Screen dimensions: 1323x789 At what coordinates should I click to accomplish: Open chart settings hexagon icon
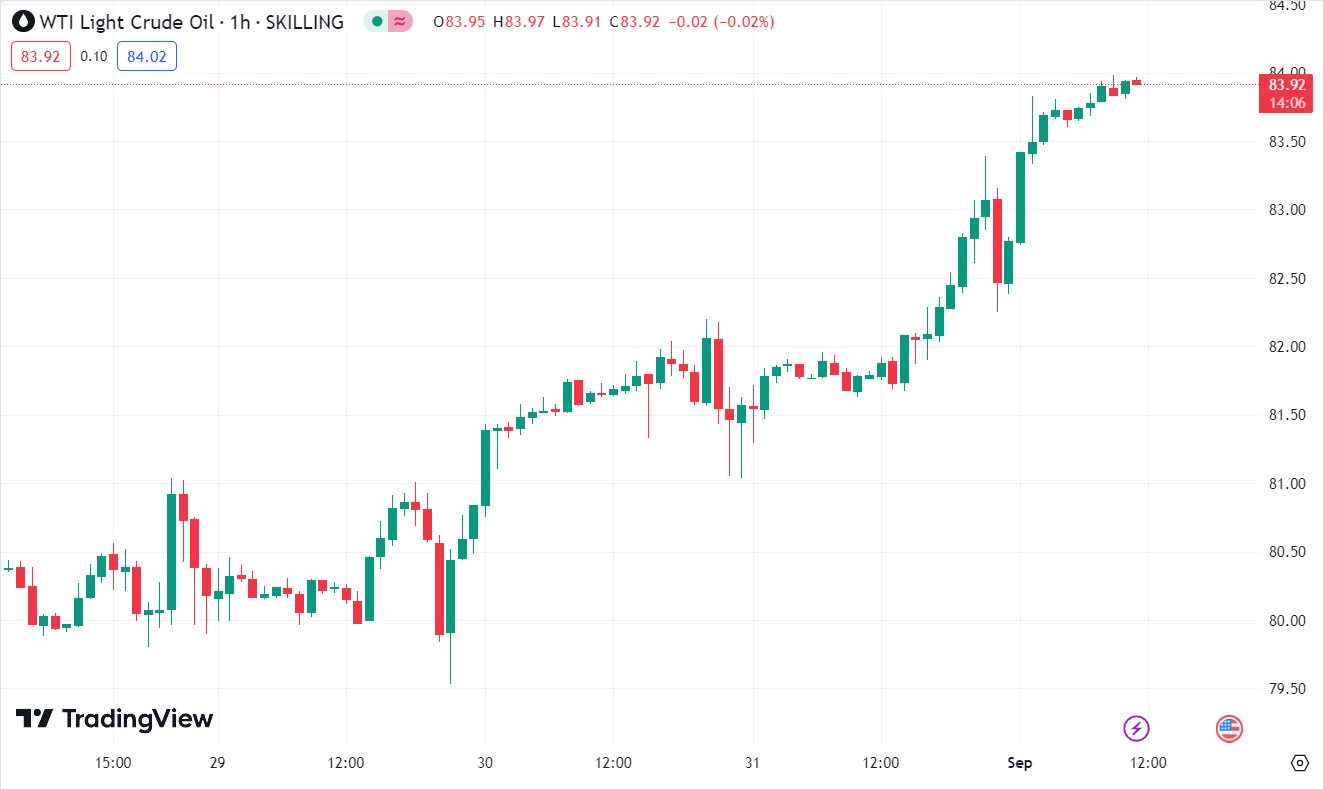(x=1299, y=763)
